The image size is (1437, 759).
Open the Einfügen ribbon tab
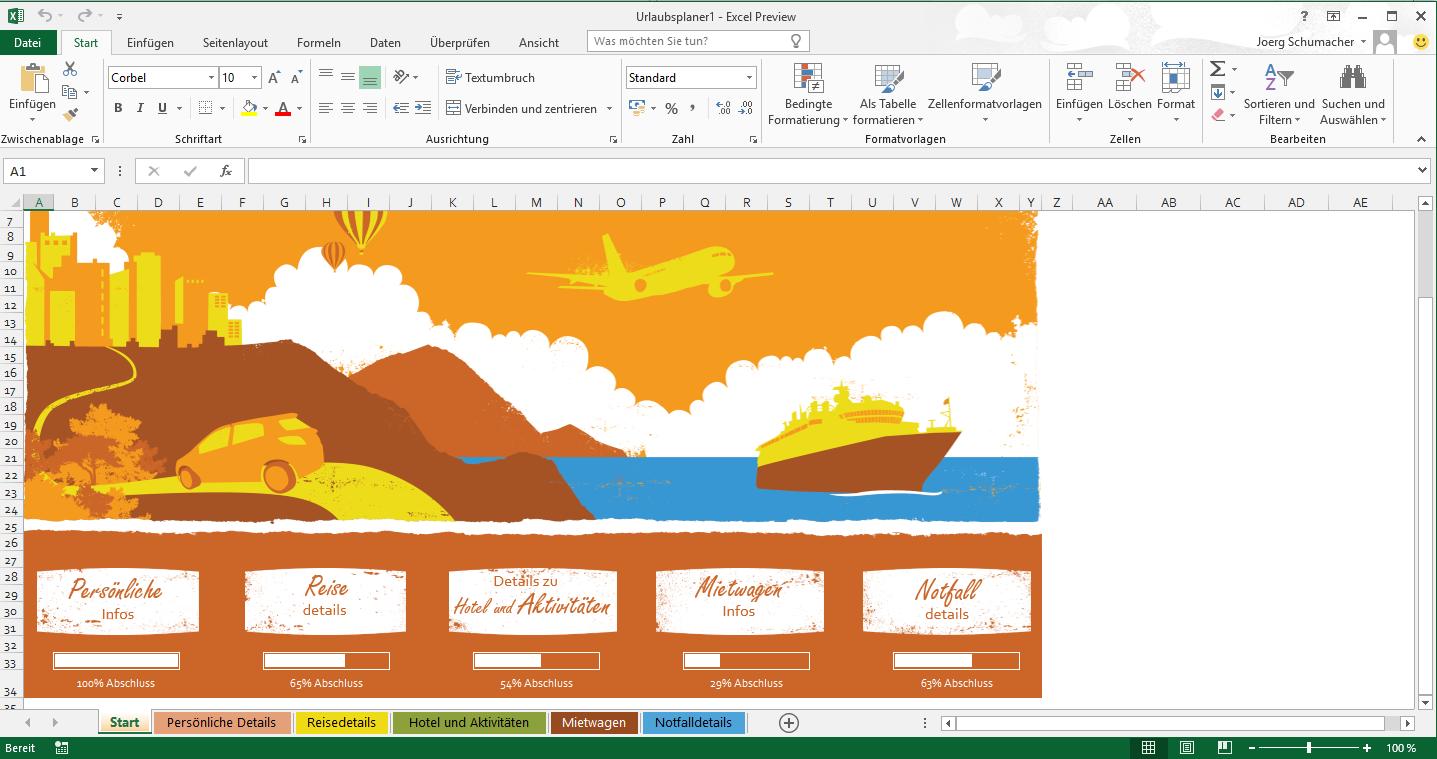150,43
